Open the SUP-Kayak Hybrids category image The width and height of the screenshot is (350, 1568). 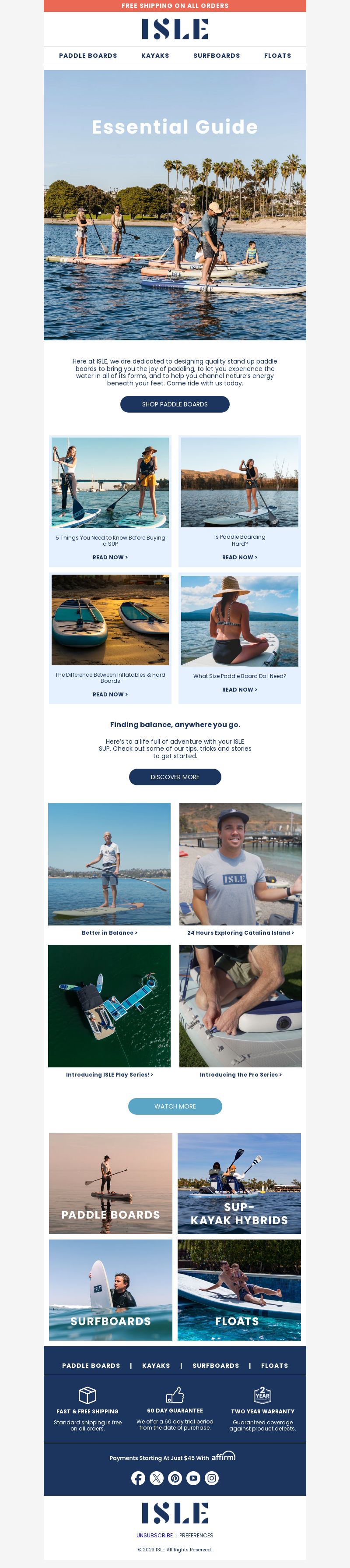point(239,1183)
